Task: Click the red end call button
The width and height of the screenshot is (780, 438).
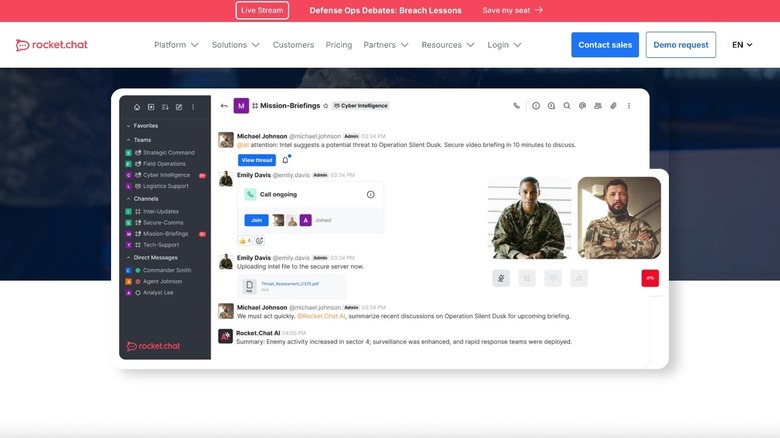Action: click(x=650, y=278)
